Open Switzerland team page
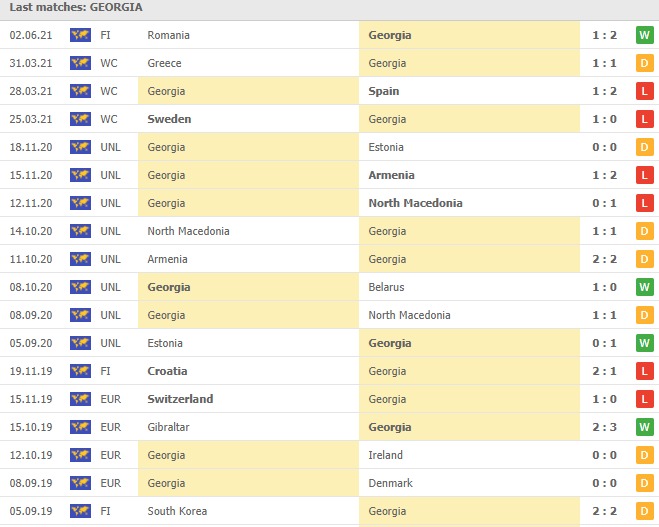The height and width of the screenshot is (527, 659). click(x=180, y=399)
